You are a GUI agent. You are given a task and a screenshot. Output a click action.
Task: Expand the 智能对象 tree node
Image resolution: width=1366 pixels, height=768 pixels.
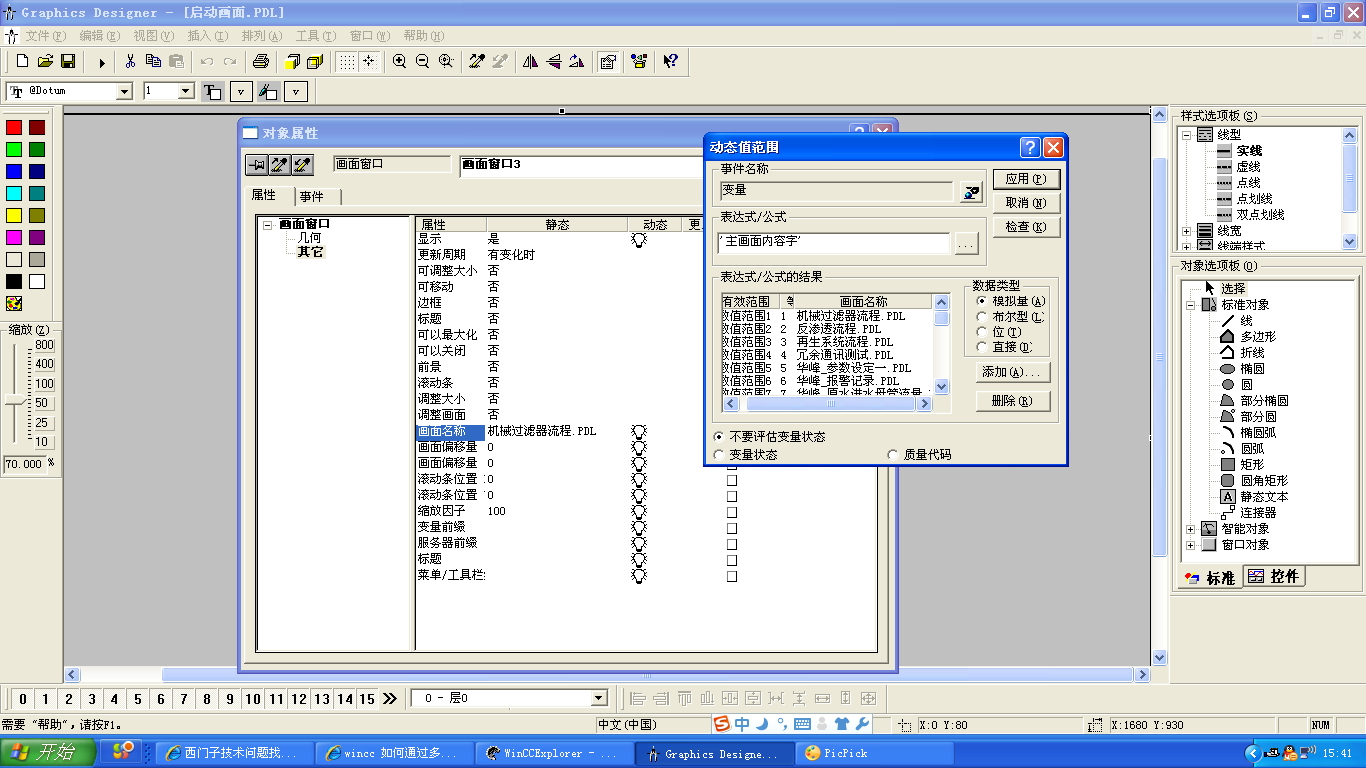tap(1190, 529)
